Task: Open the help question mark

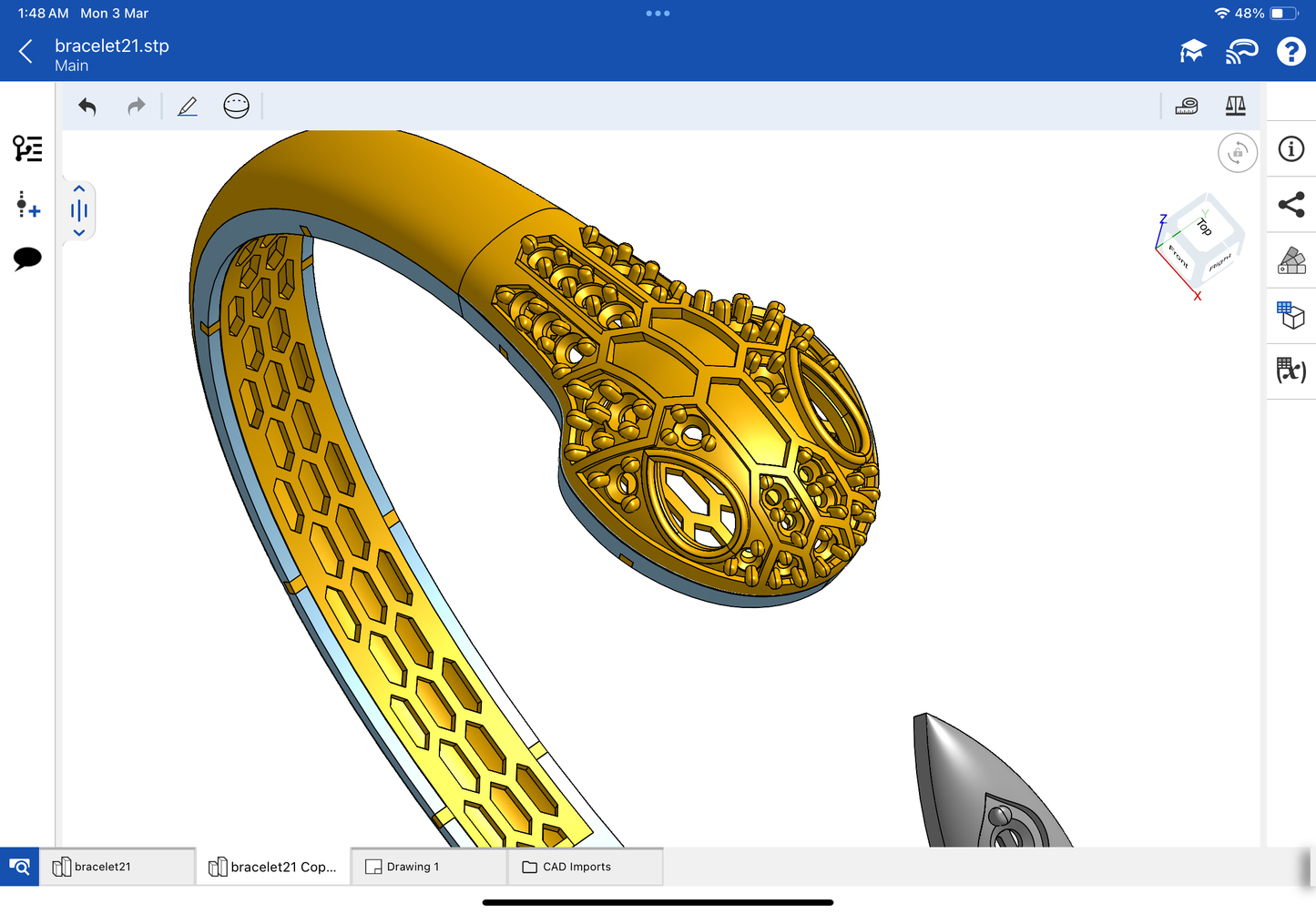Action: (1290, 52)
